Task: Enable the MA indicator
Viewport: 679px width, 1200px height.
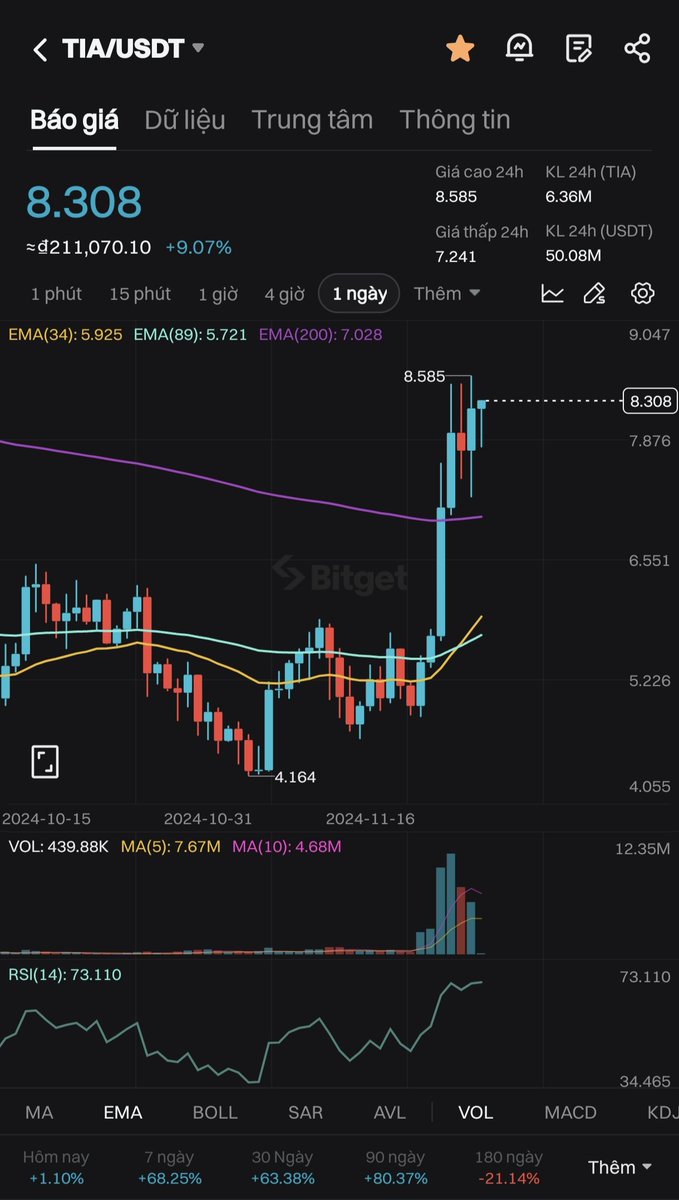Action: [x=39, y=1112]
